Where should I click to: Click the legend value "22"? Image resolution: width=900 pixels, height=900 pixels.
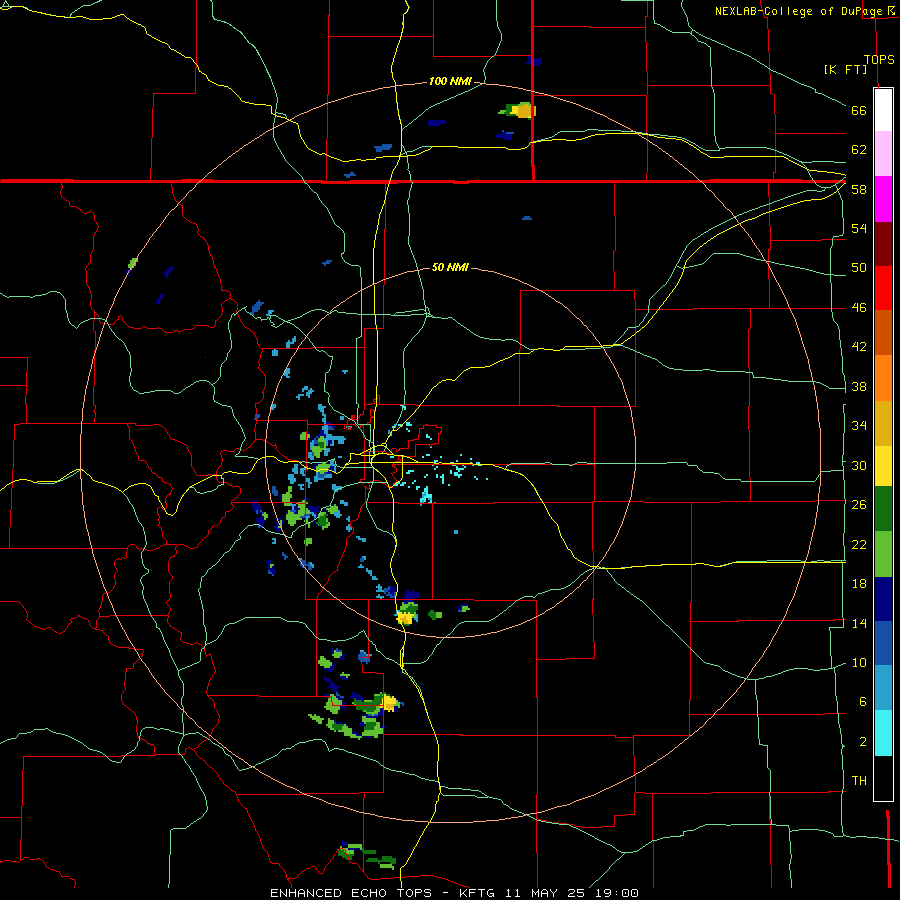pos(859,544)
